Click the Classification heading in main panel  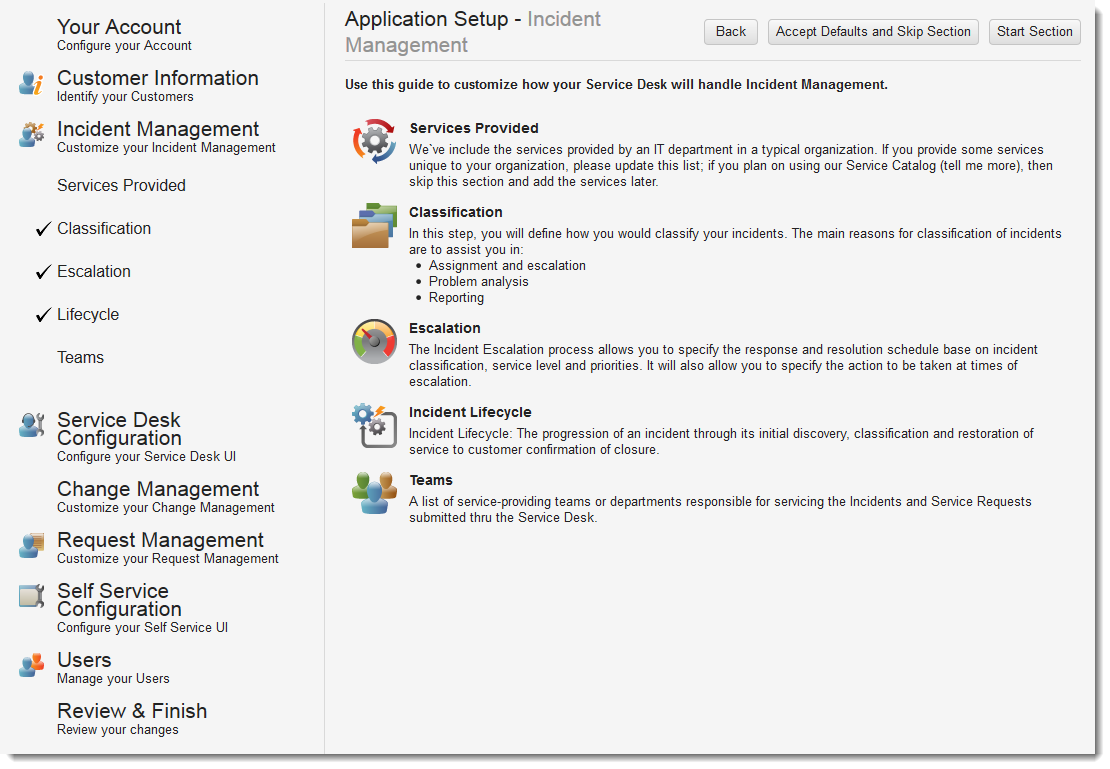(x=455, y=212)
